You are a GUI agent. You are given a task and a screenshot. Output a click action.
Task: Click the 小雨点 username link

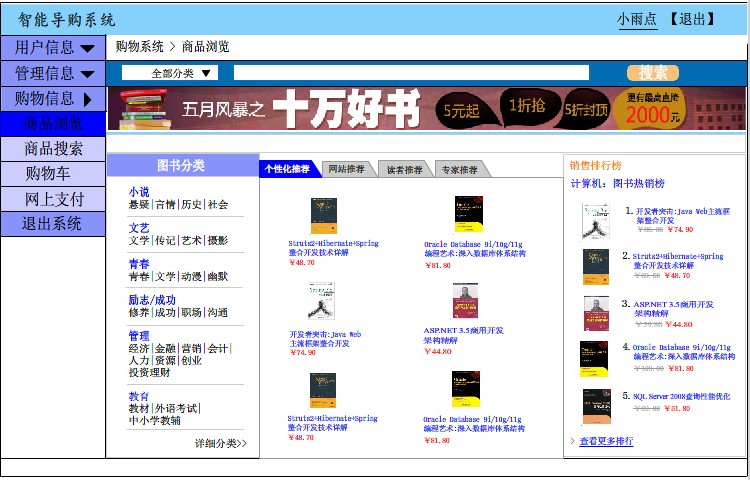point(638,19)
